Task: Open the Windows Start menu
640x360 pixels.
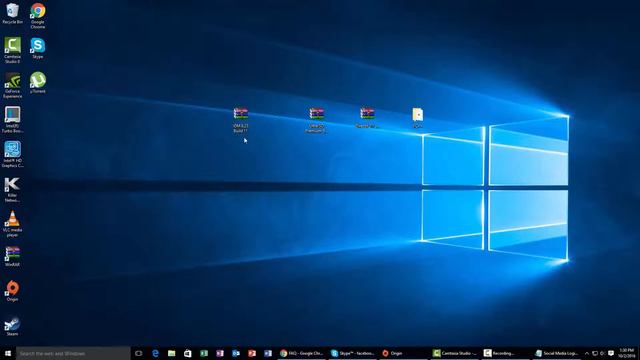Action: [x=8, y=353]
